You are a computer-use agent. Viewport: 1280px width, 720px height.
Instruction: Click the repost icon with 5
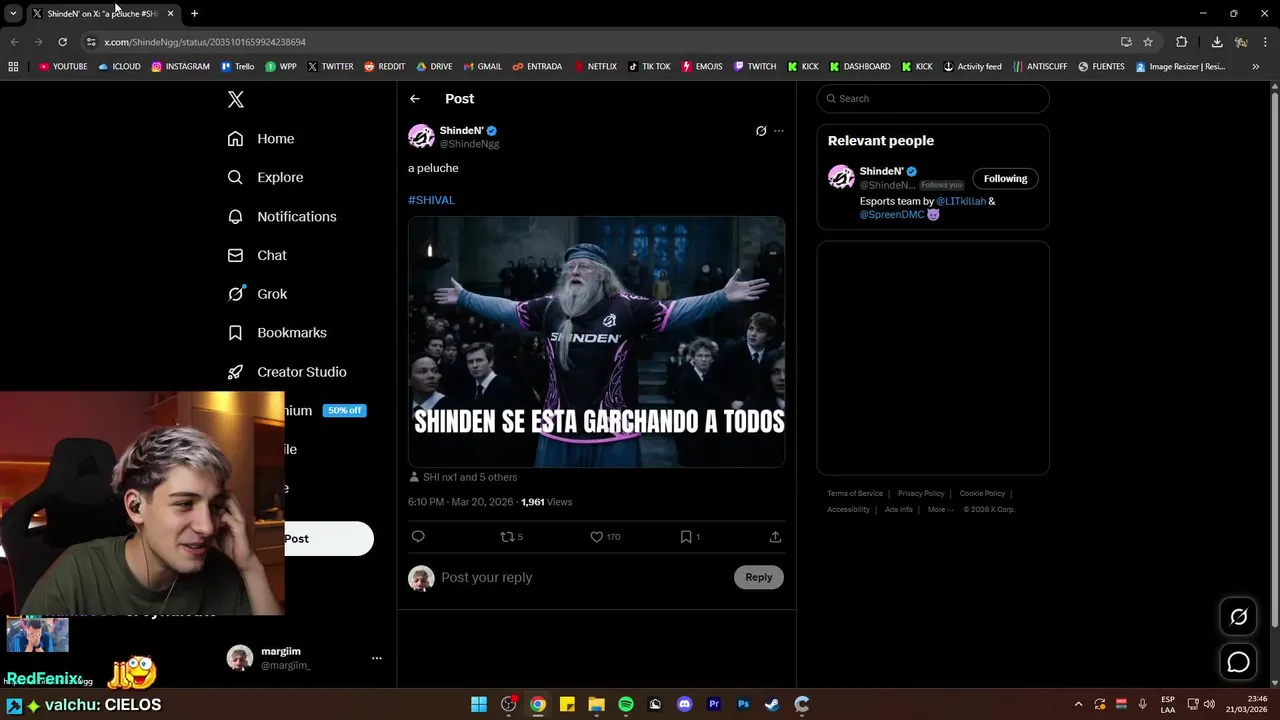point(511,537)
